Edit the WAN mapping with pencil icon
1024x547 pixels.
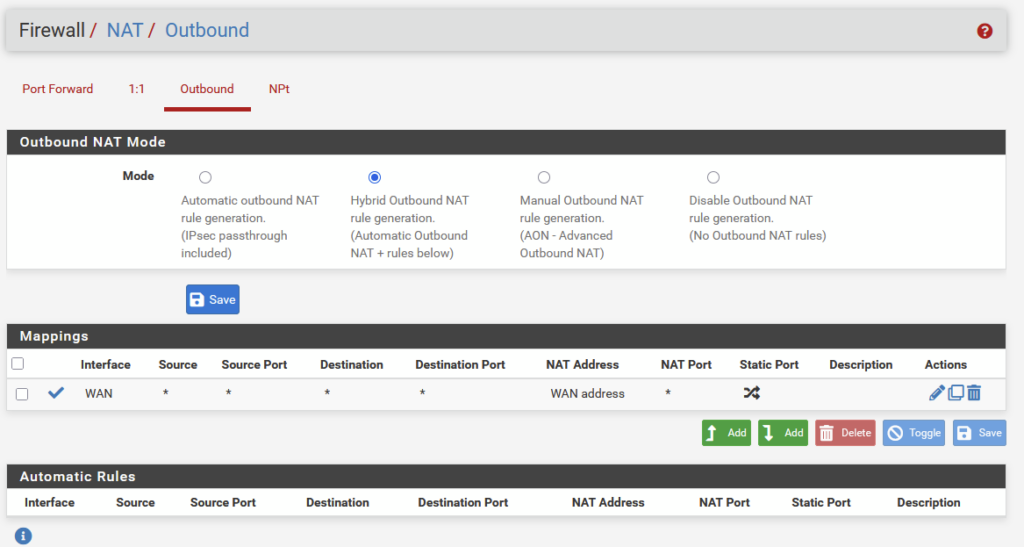click(936, 393)
